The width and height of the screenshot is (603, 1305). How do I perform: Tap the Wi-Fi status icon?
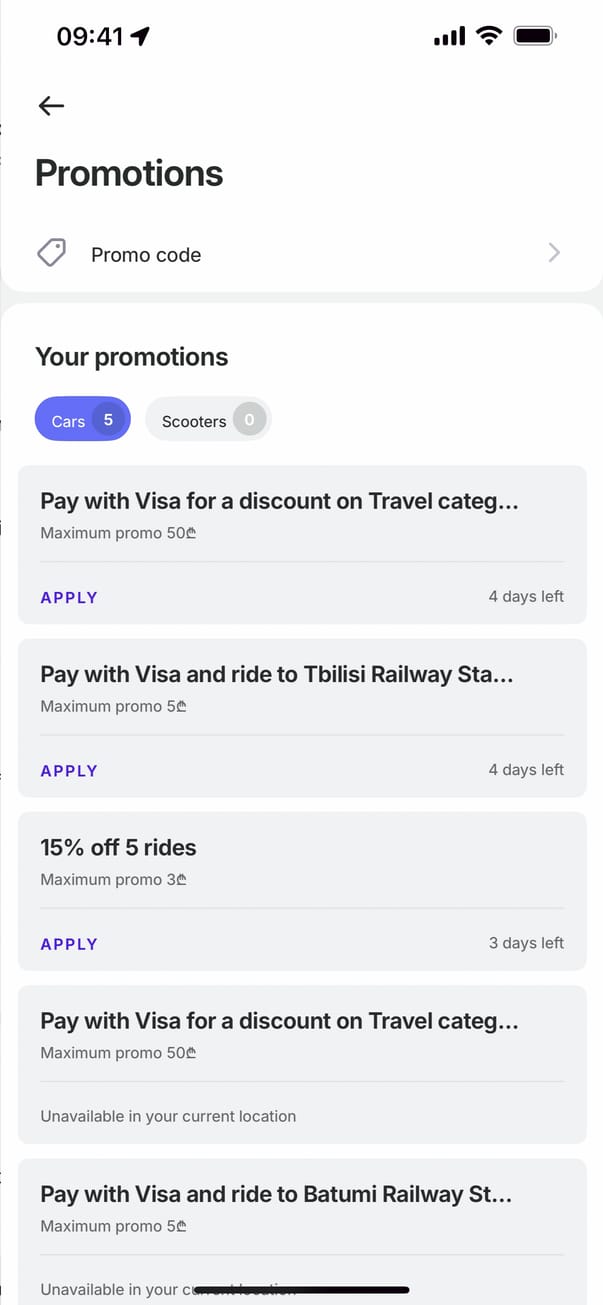coord(489,37)
